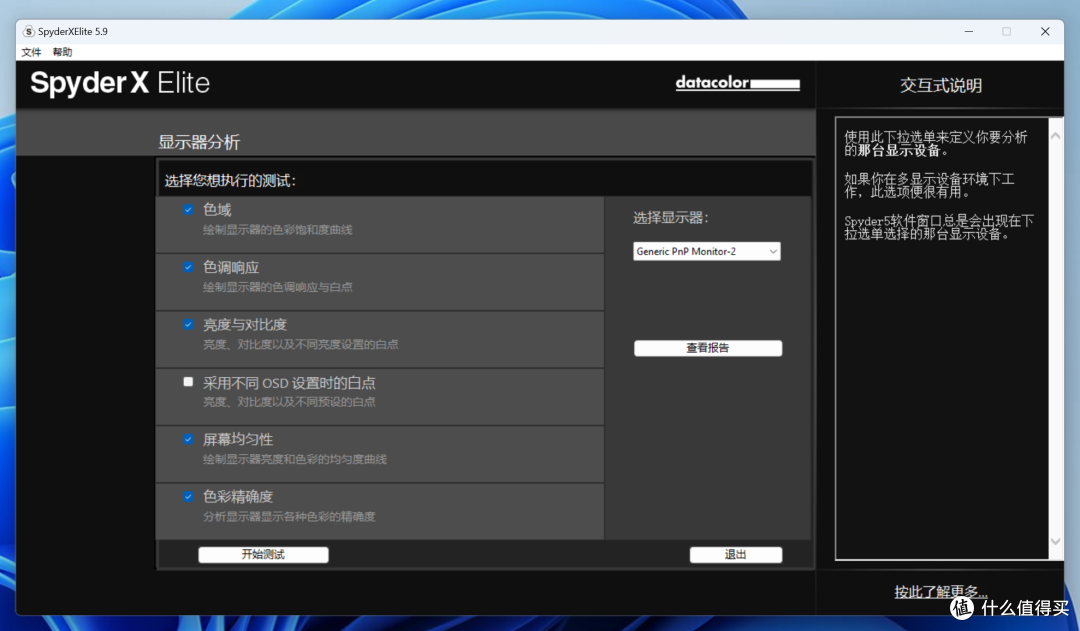
Task: Uncheck the 色域 checkbox
Action: [188, 209]
